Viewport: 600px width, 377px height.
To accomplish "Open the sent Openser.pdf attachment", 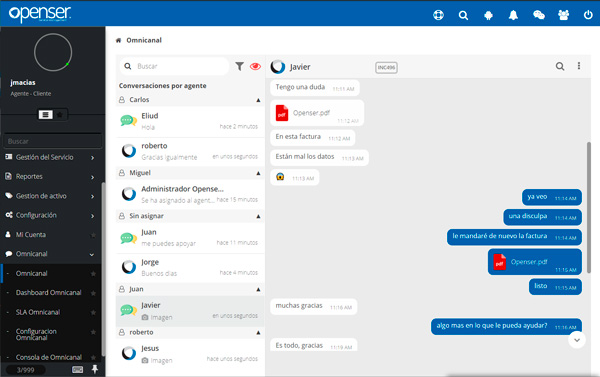I will [535, 262].
